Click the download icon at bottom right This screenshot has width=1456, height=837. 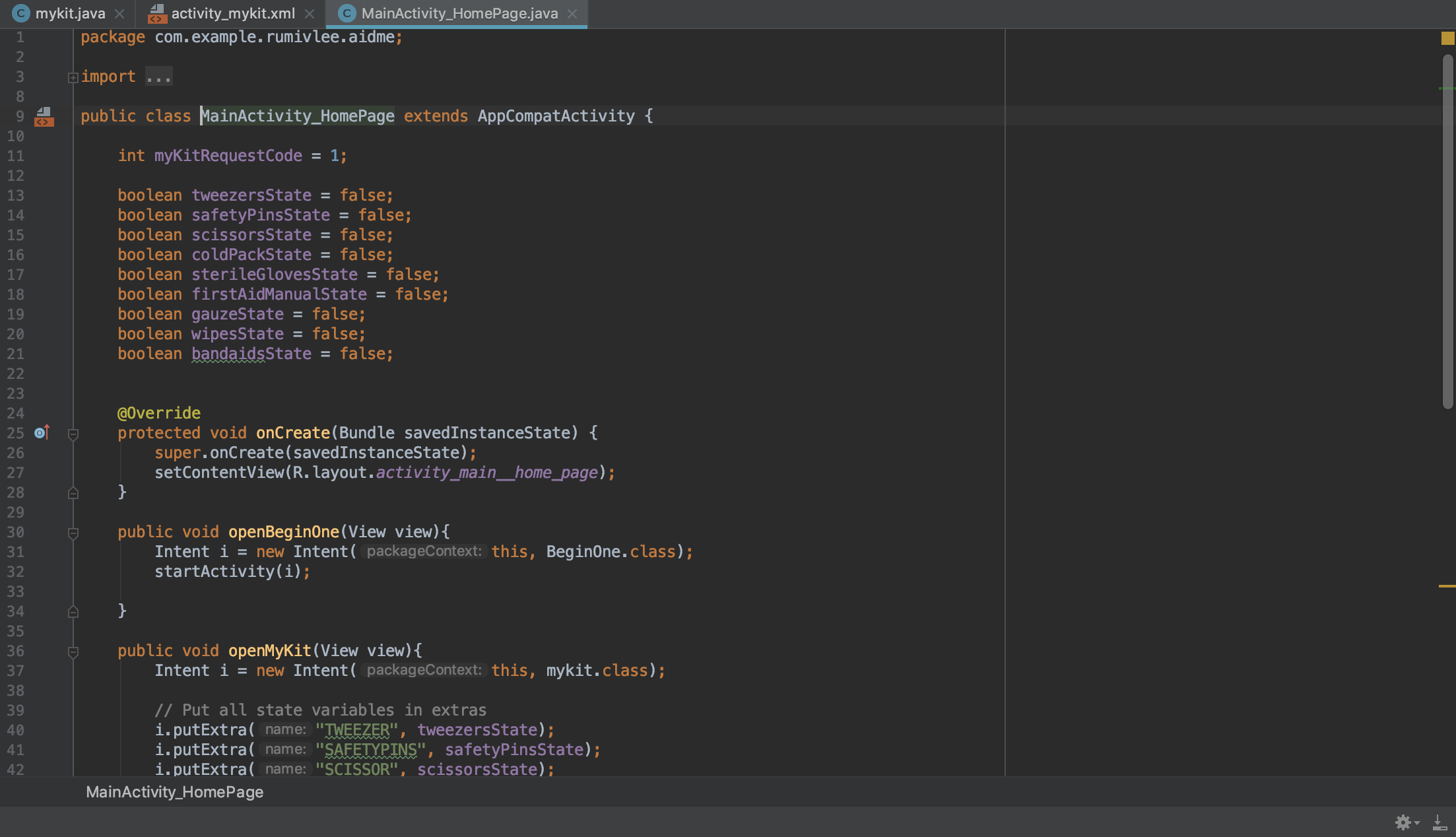(1439, 822)
